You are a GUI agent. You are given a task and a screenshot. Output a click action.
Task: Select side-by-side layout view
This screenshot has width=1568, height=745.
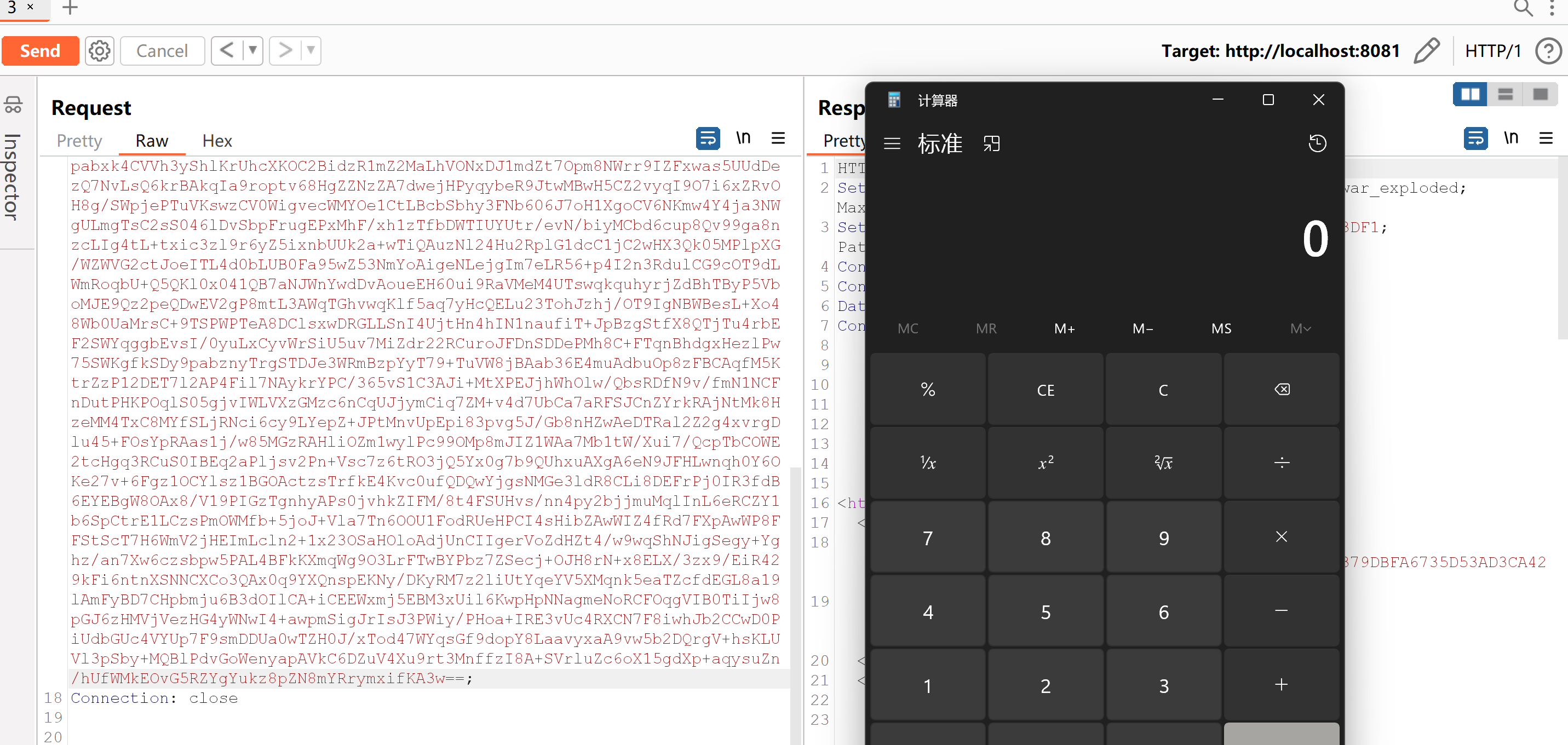1470,94
